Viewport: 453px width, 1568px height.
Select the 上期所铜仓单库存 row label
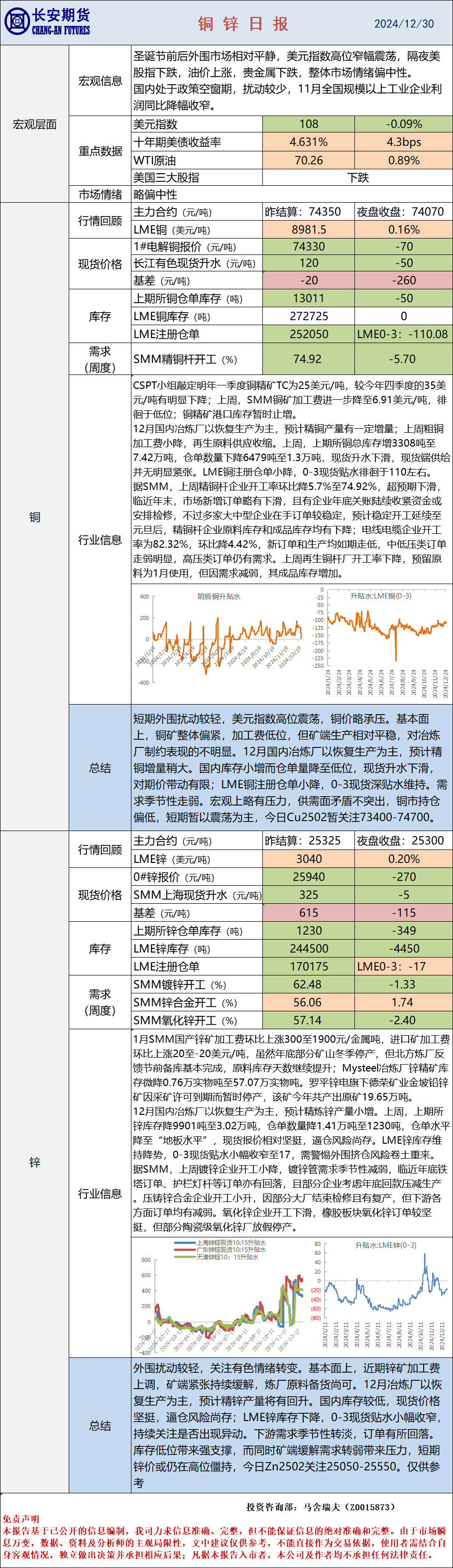pos(188,298)
